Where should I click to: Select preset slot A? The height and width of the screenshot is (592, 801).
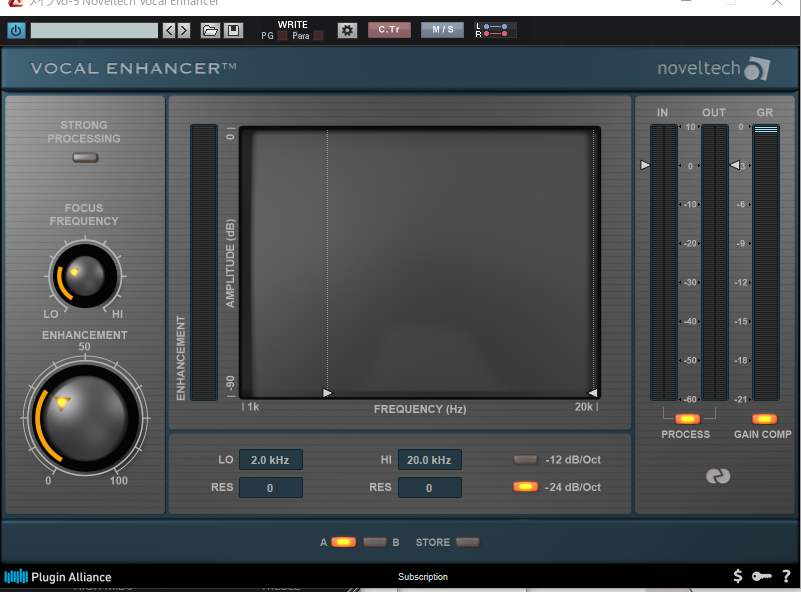click(344, 542)
